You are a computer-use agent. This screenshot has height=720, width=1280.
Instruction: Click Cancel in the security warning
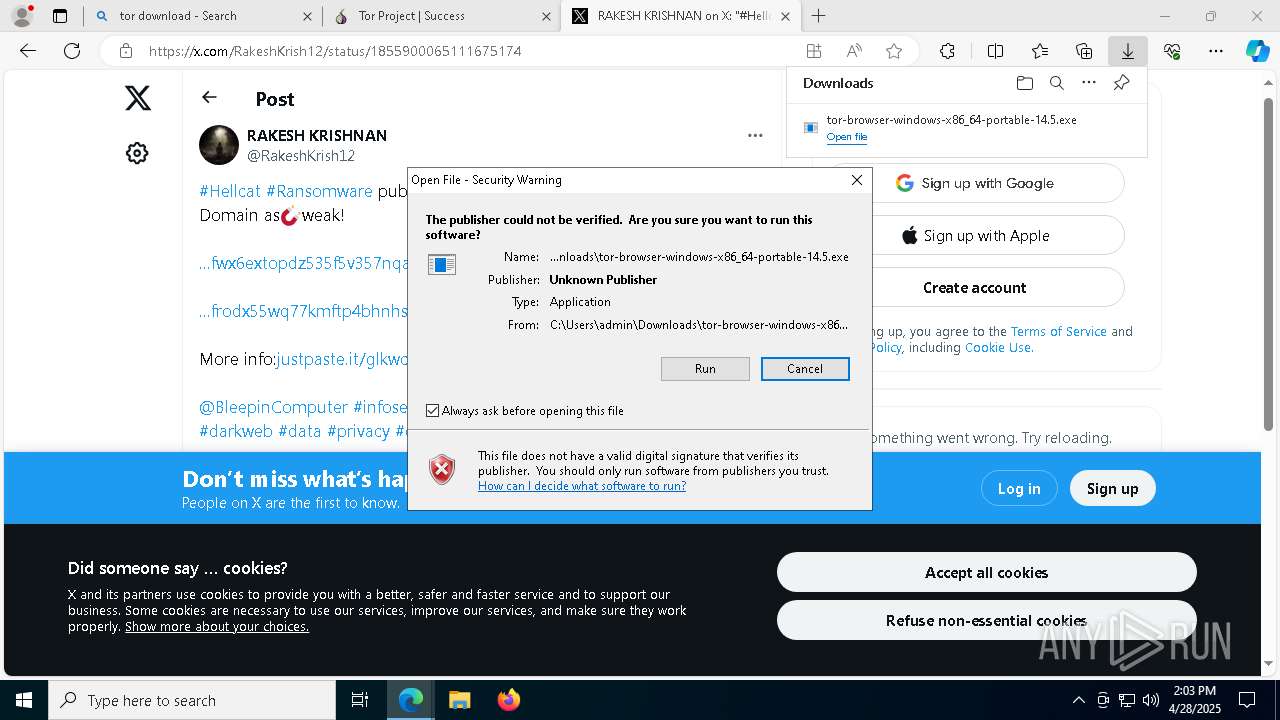point(805,369)
